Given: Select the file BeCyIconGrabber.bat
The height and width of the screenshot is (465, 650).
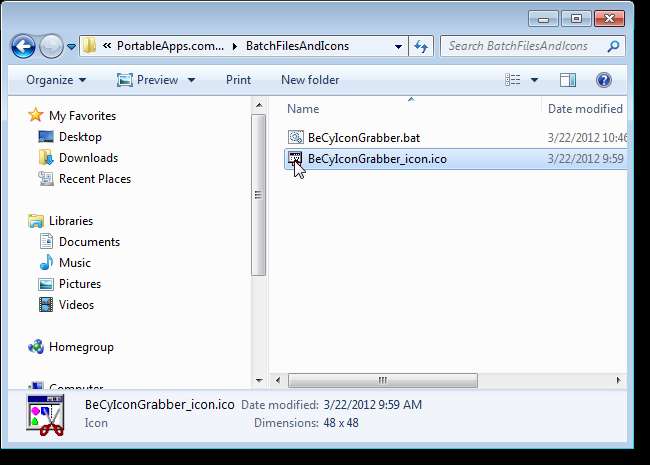Looking at the screenshot, I should point(364,138).
